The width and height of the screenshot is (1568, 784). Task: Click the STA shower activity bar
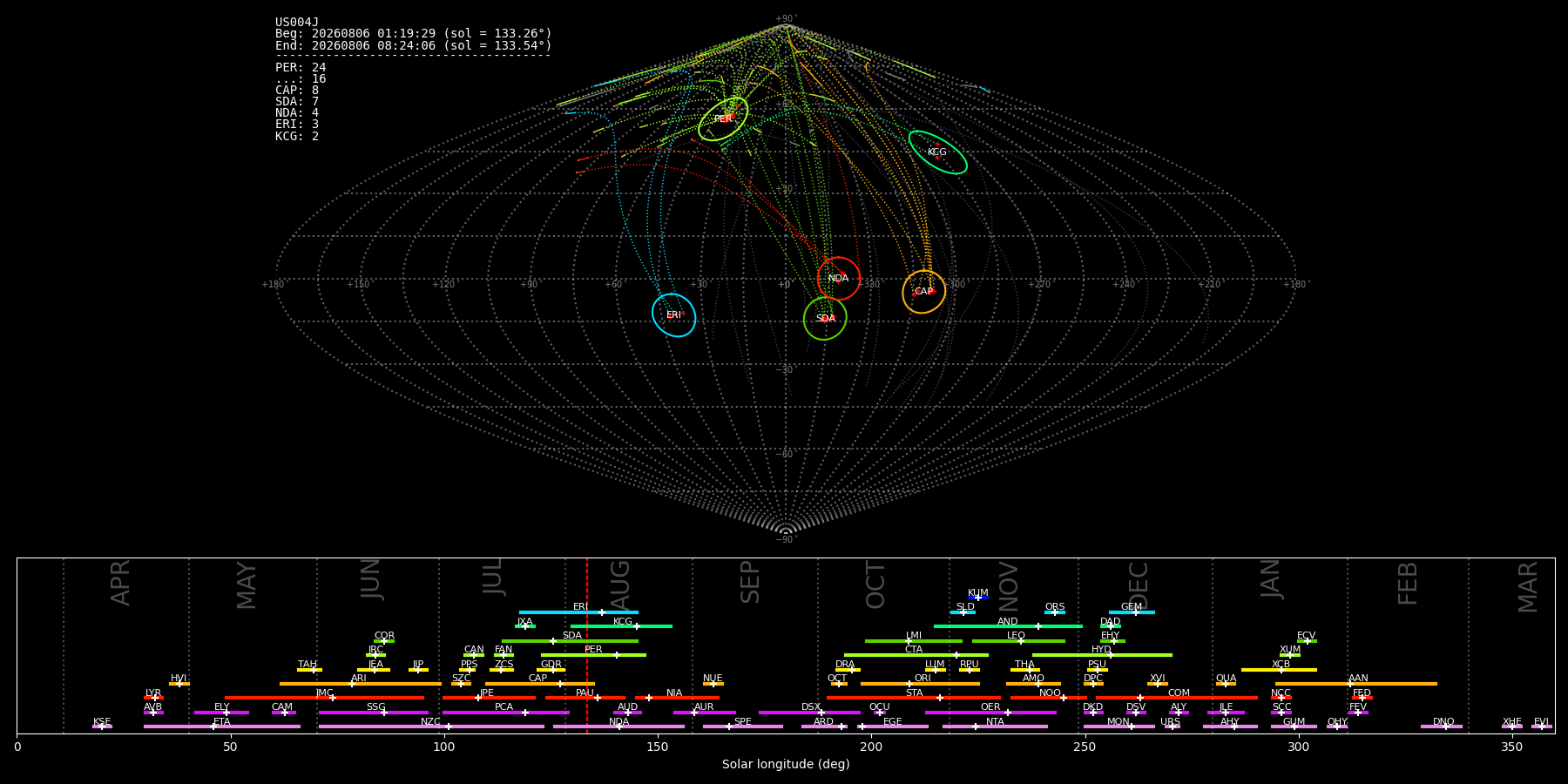[x=914, y=698]
